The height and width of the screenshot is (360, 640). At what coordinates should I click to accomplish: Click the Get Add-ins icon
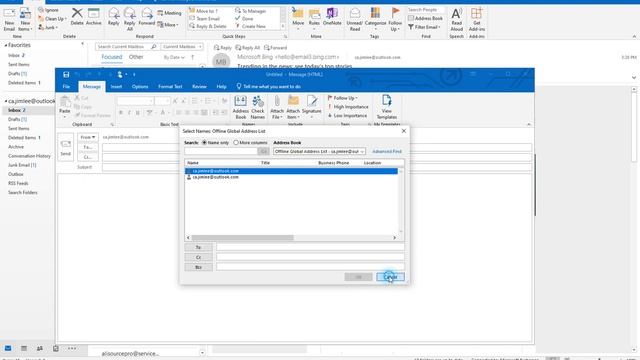click(476, 19)
